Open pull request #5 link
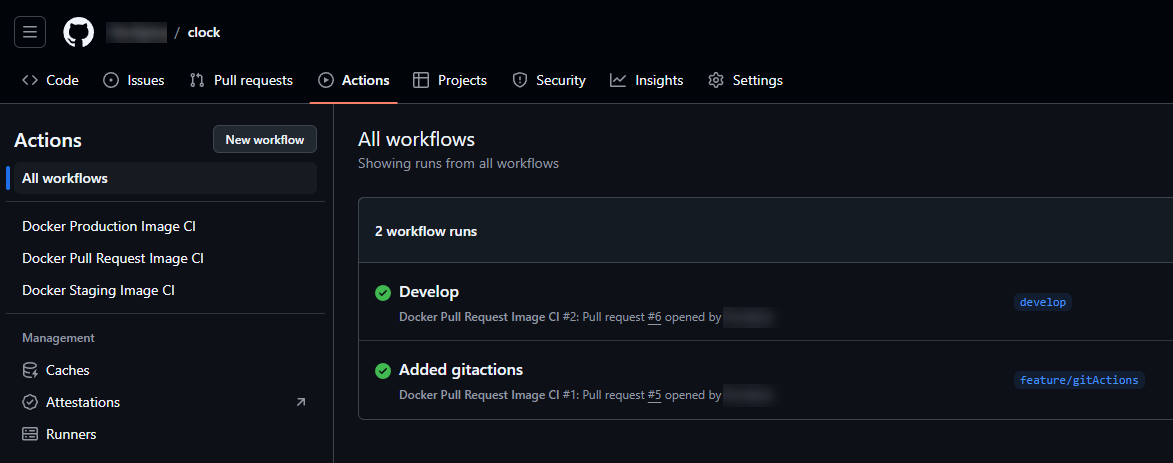The image size is (1173, 463). point(655,395)
